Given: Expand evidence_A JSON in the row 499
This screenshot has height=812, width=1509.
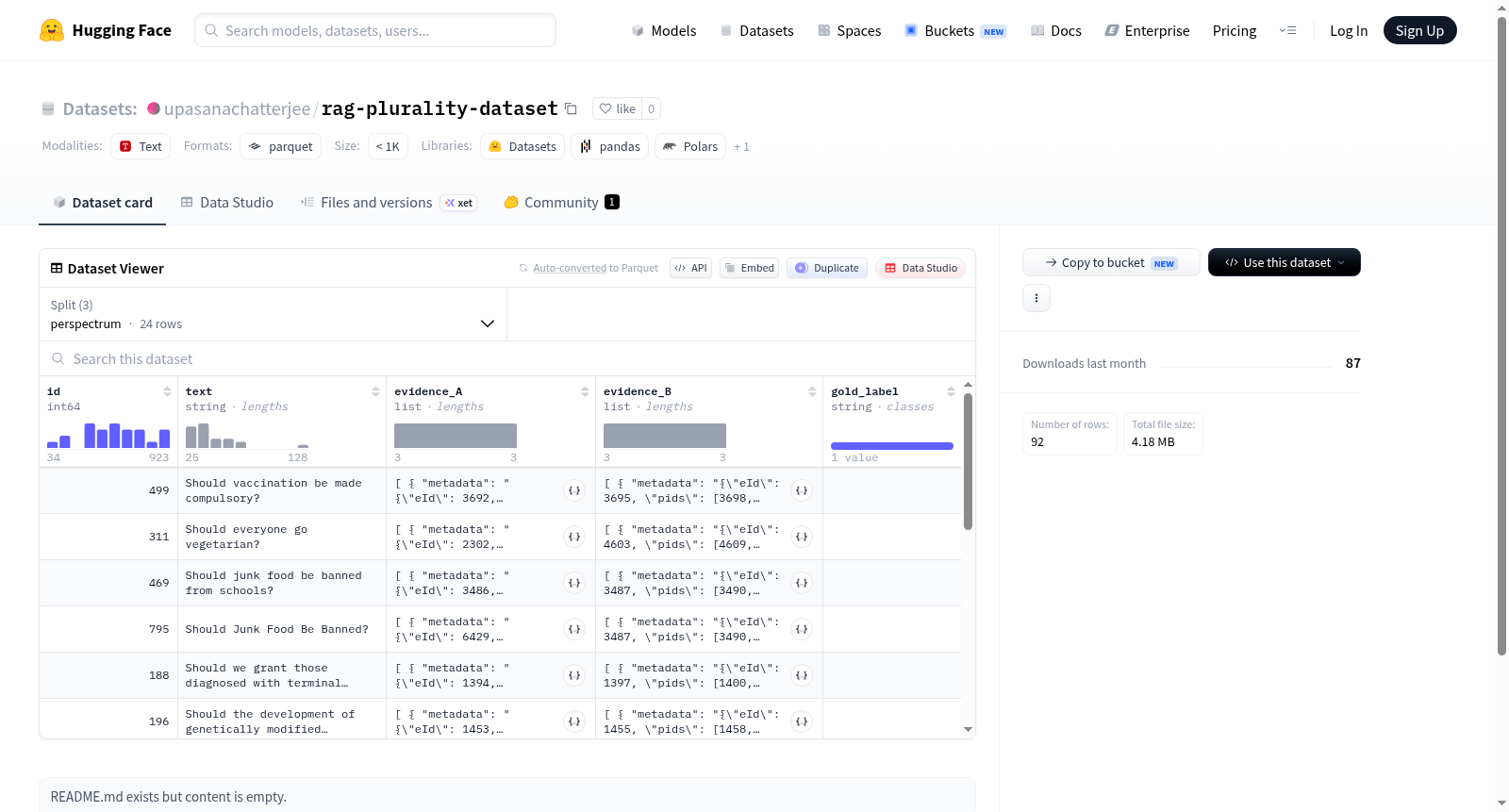Looking at the screenshot, I should click(x=574, y=490).
